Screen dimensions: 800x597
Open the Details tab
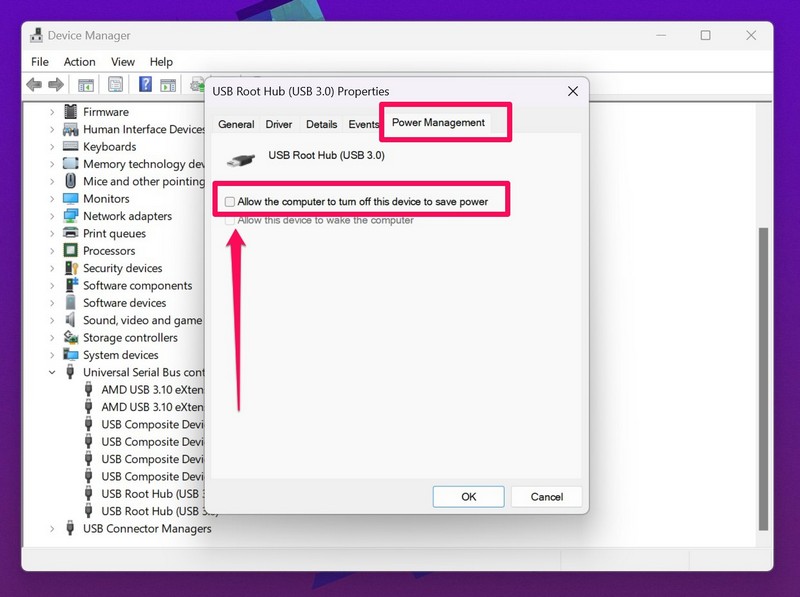[321, 124]
